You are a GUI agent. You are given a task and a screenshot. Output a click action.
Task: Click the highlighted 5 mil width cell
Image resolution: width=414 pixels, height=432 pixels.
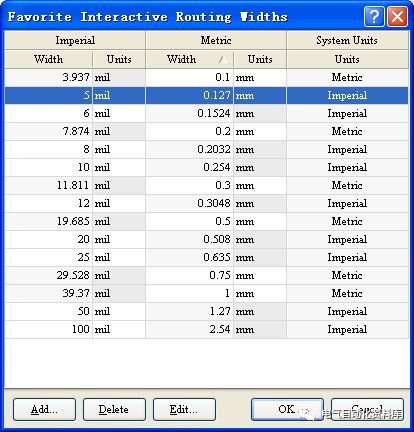(49, 95)
